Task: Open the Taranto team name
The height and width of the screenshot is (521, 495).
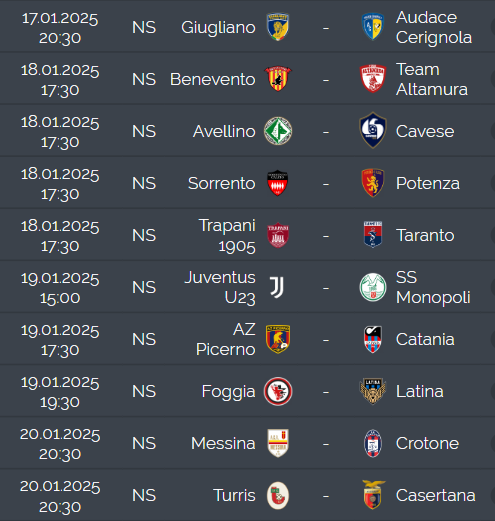Action: tap(425, 235)
